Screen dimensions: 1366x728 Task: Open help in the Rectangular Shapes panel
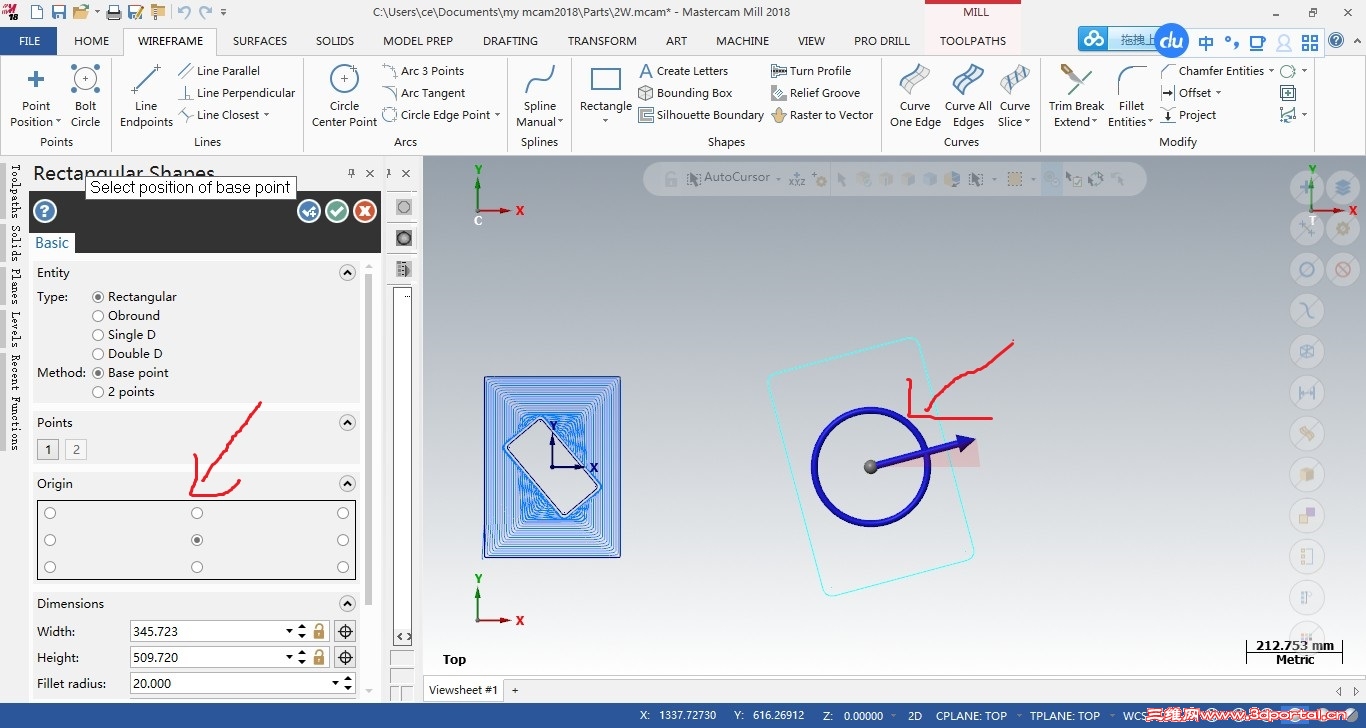(x=45, y=211)
